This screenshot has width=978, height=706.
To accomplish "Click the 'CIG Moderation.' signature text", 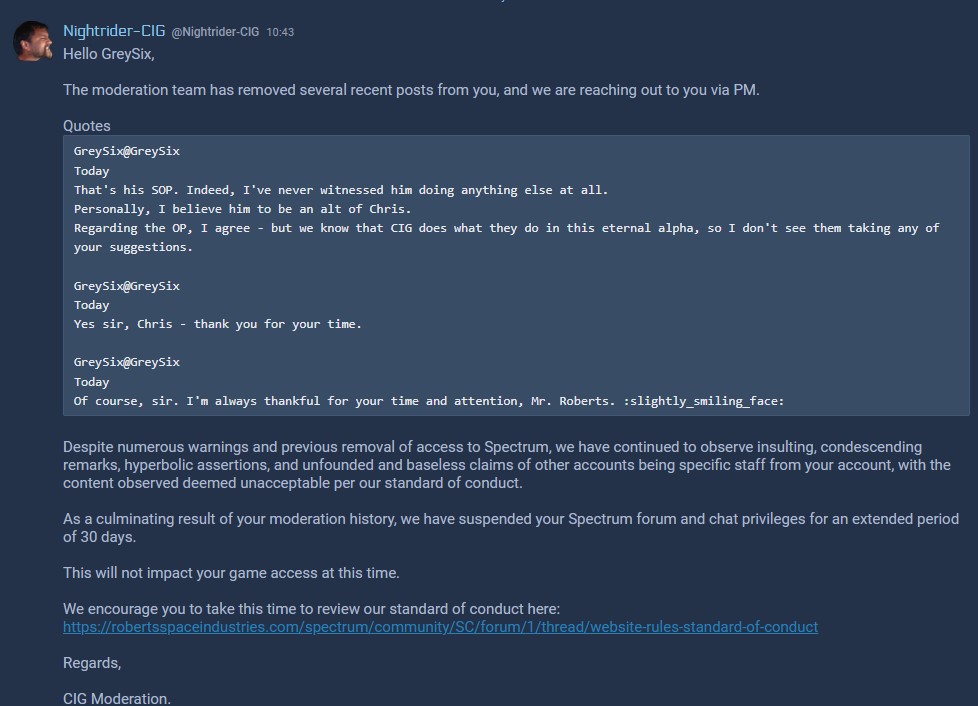I will pos(117,699).
